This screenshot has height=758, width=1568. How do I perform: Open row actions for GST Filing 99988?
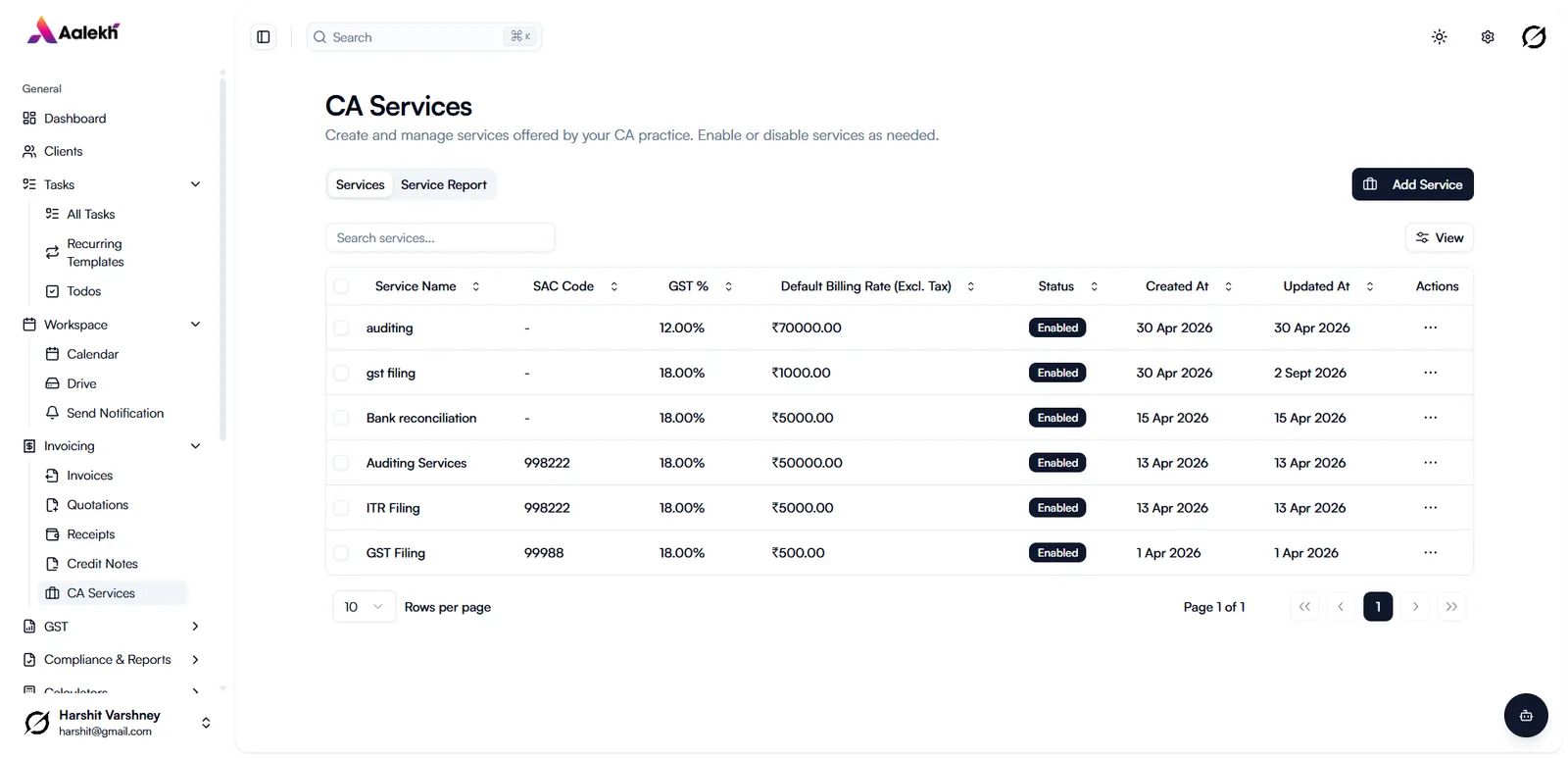point(1431,553)
